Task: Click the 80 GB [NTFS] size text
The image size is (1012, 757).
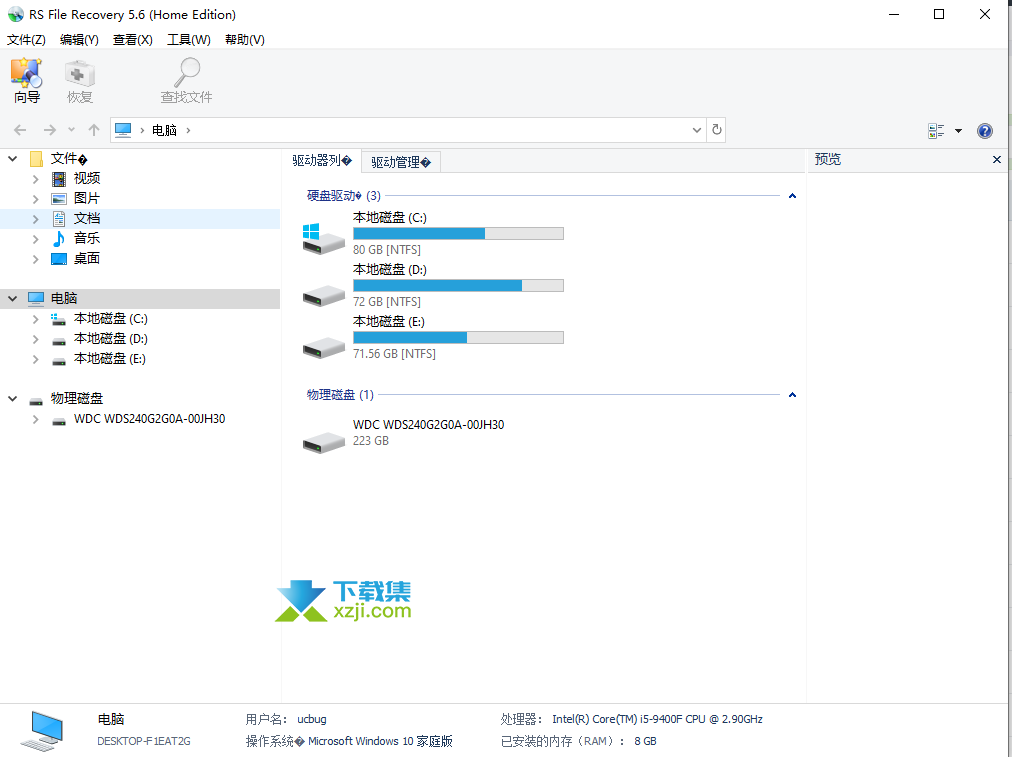Action: [x=387, y=250]
